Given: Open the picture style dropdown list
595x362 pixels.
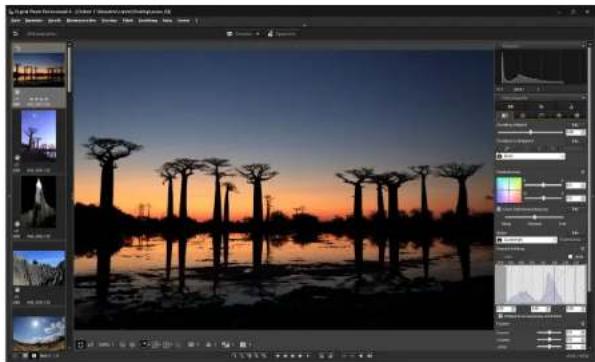Looking at the screenshot, I should pos(527,240).
